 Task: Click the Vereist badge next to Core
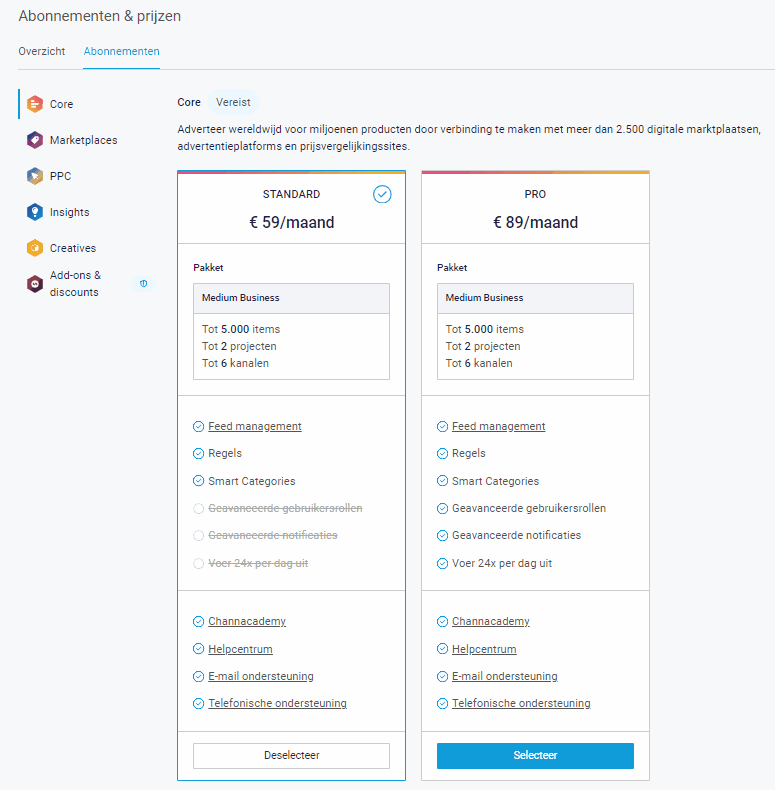233,102
